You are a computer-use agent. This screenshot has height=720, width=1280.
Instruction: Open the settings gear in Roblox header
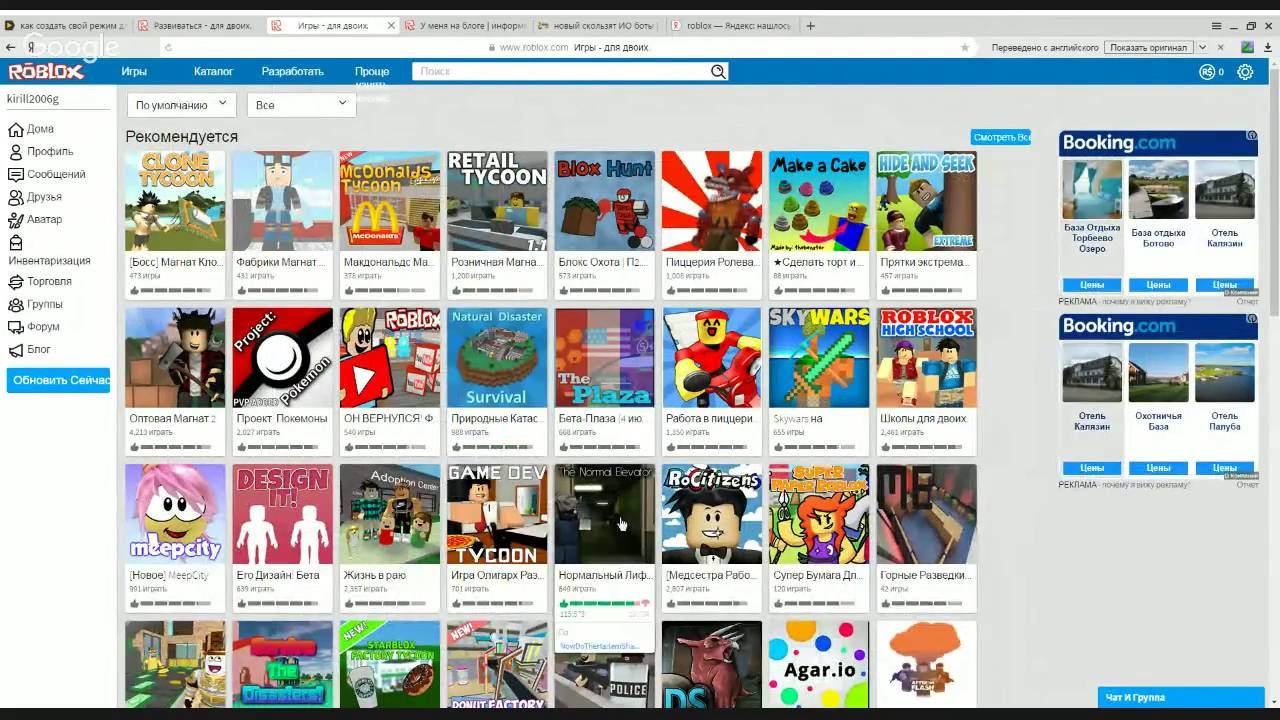pos(1245,72)
